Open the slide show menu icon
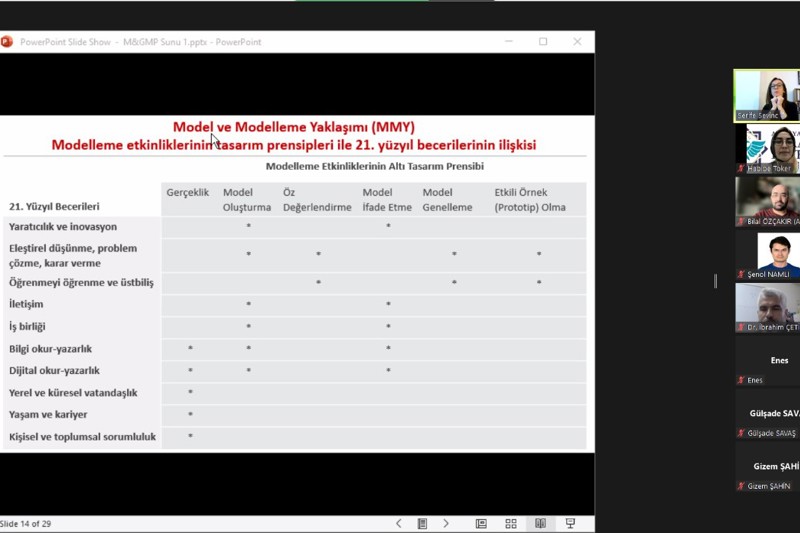800x533 pixels. (422, 523)
